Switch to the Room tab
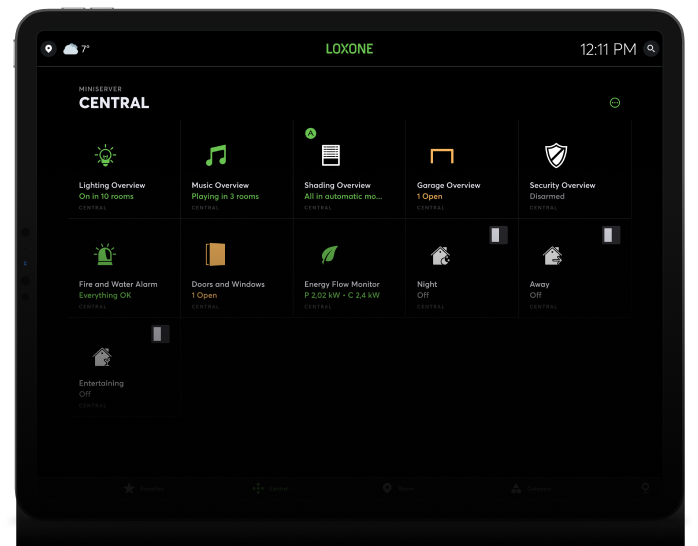Image resolution: width=698 pixels, height=546 pixels. click(398, 489)
